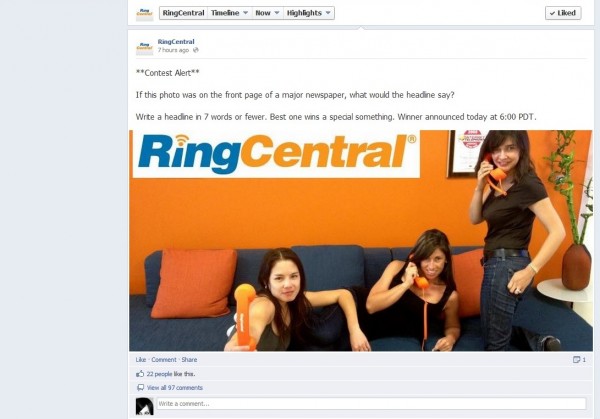600x419 pixels.
Task: Click the RingCentral post avatar icon
Action: coord(144,47)
